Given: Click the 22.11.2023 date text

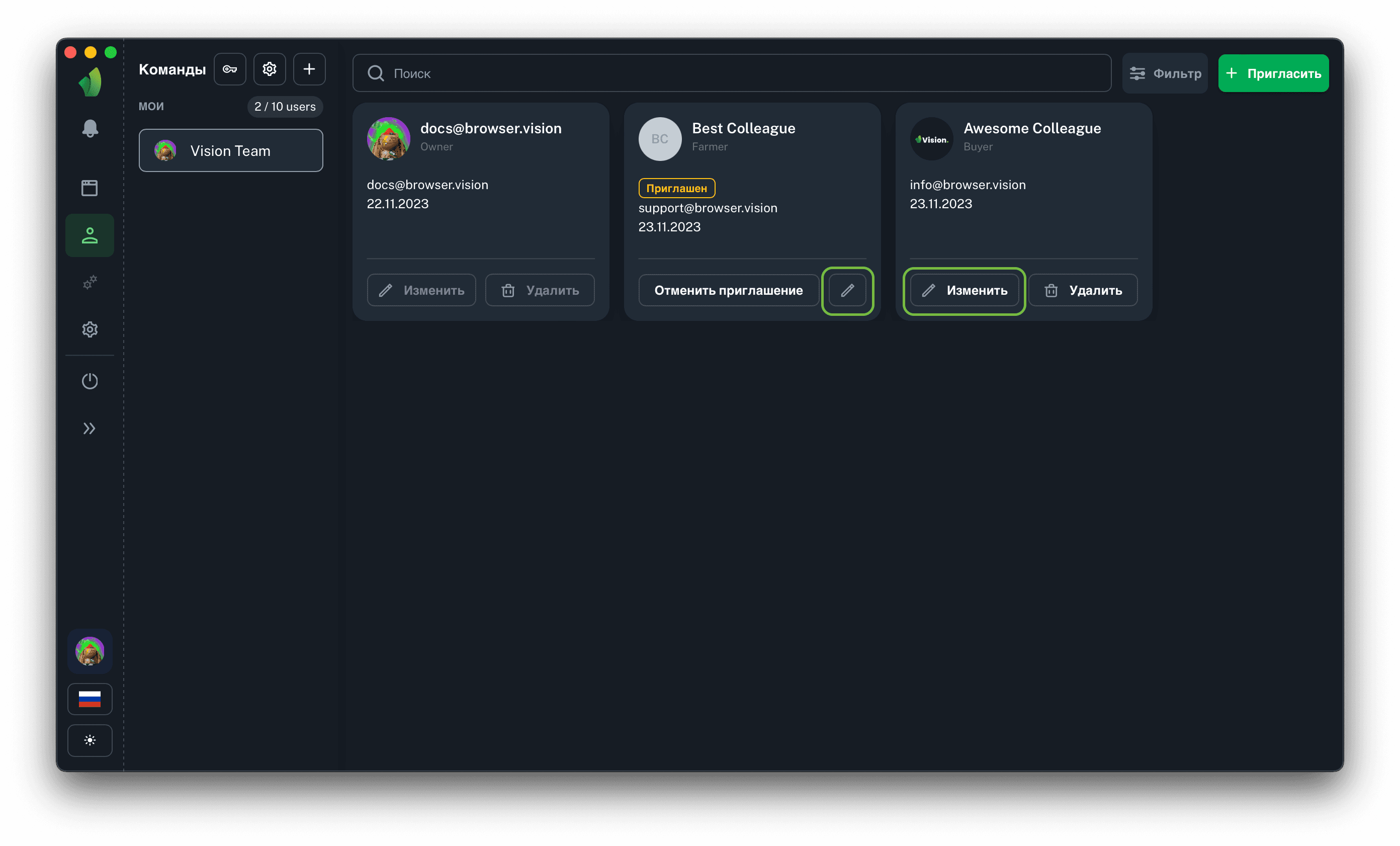Looking at the screenshot, I should click(398, 203).
